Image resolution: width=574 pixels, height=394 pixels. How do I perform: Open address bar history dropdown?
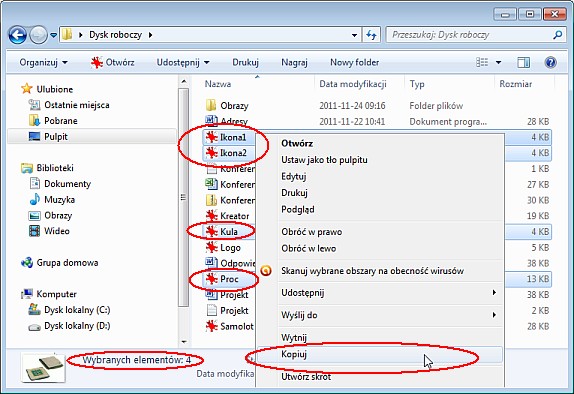click(x=354, y=35)
